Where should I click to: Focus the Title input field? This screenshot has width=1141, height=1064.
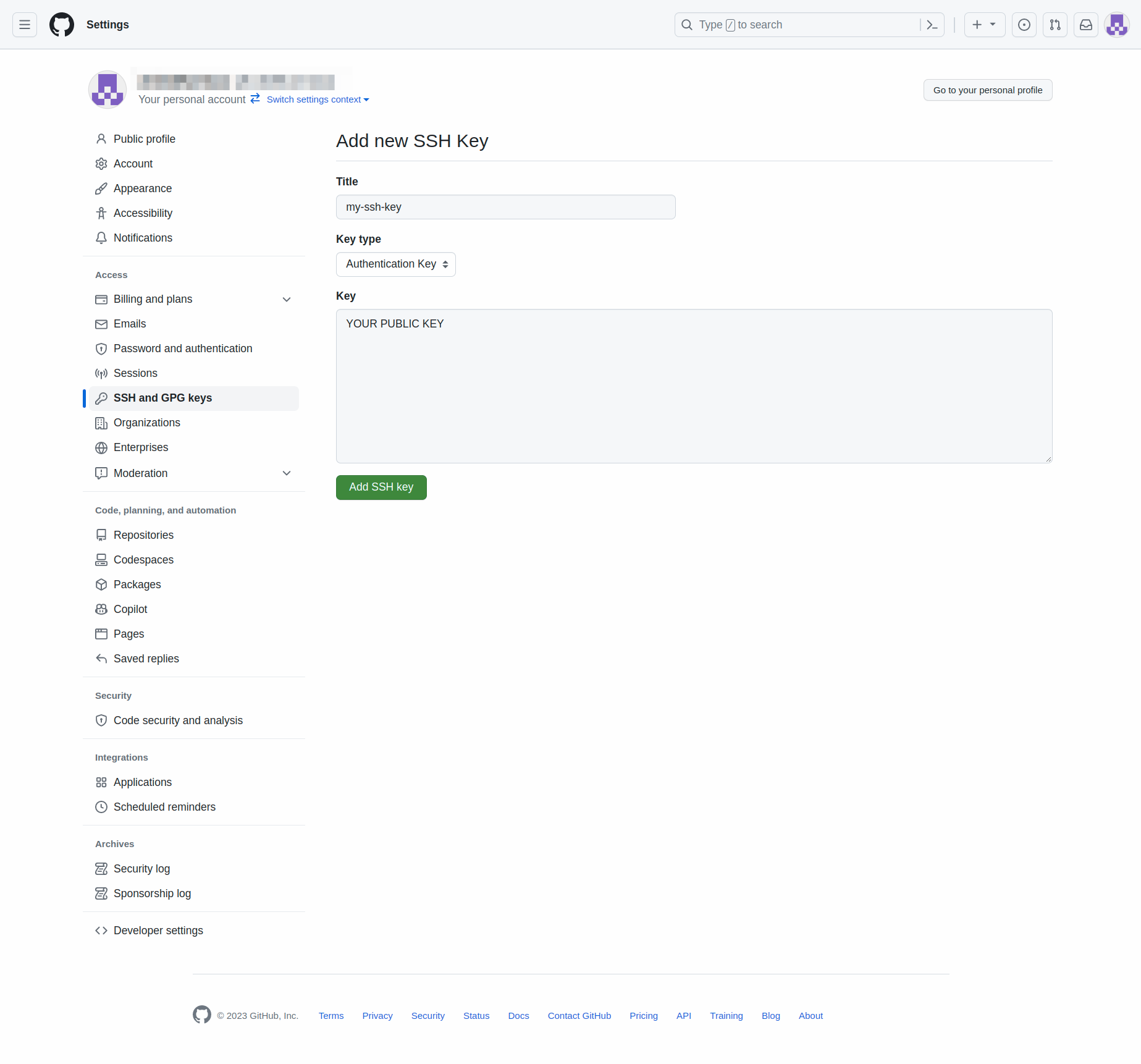click(505, 207)
